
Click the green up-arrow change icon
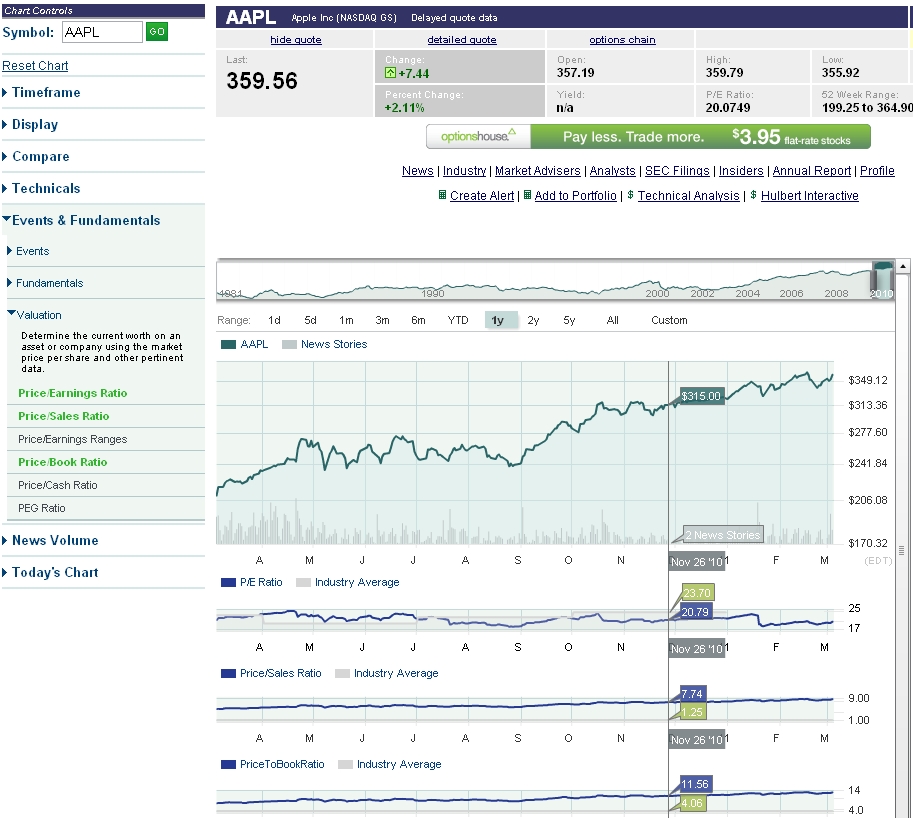[390, 73]
